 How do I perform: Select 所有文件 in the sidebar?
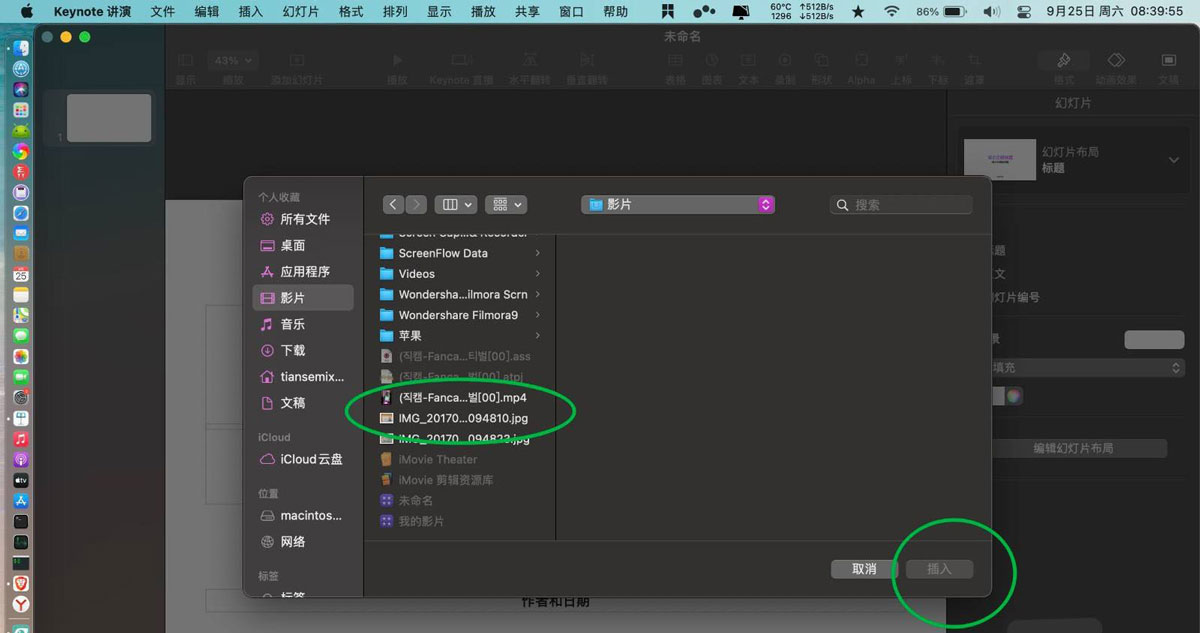303,219
